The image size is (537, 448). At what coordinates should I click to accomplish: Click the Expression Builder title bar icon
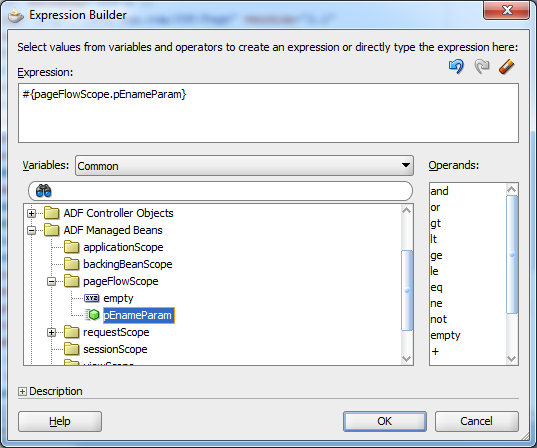[15, 15]
